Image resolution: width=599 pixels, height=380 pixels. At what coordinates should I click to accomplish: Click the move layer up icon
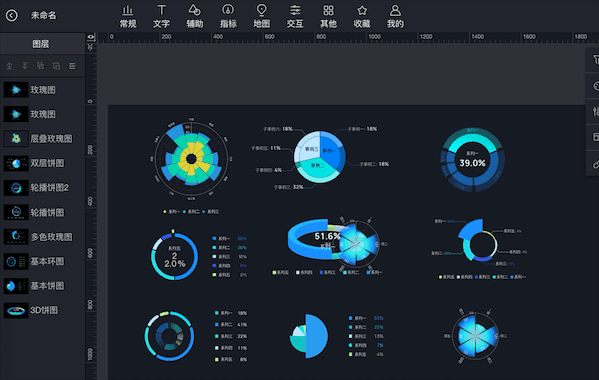(10, 66)
